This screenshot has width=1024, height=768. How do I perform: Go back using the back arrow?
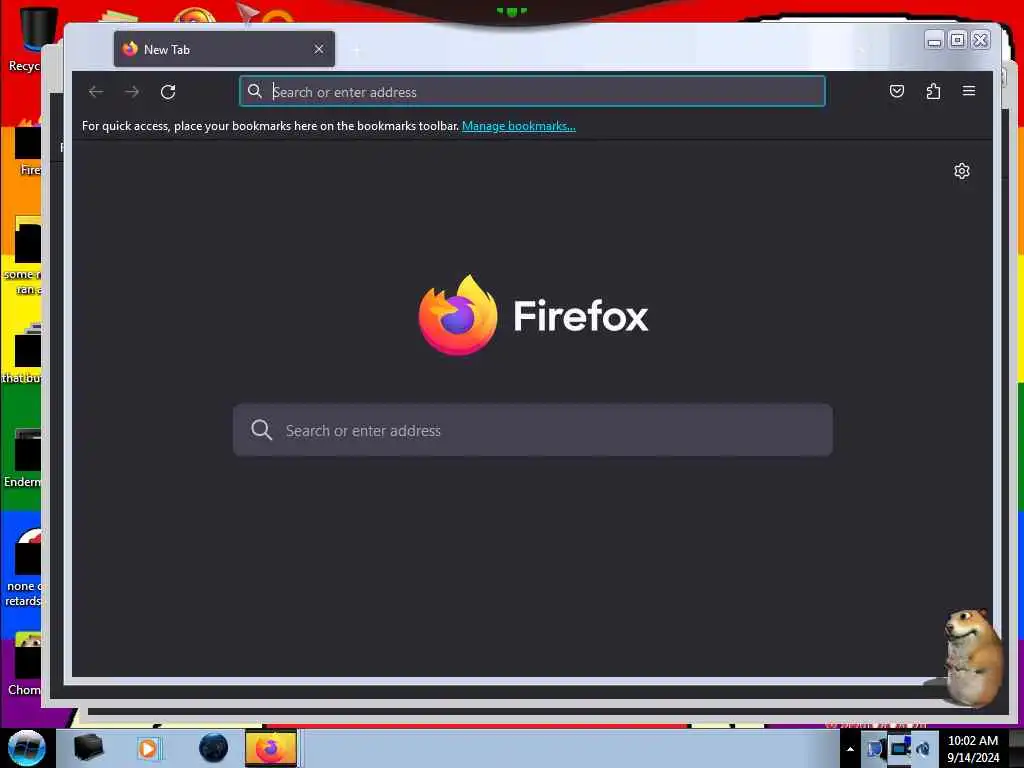(96, 92)
